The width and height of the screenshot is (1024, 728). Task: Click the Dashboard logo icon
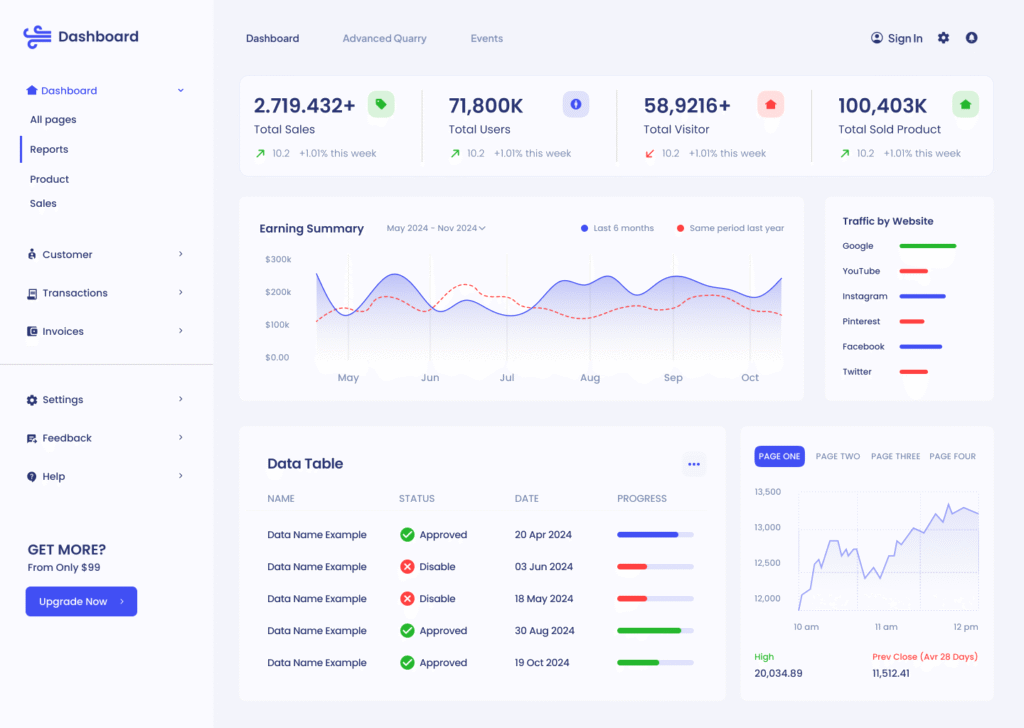coord(35,35)
